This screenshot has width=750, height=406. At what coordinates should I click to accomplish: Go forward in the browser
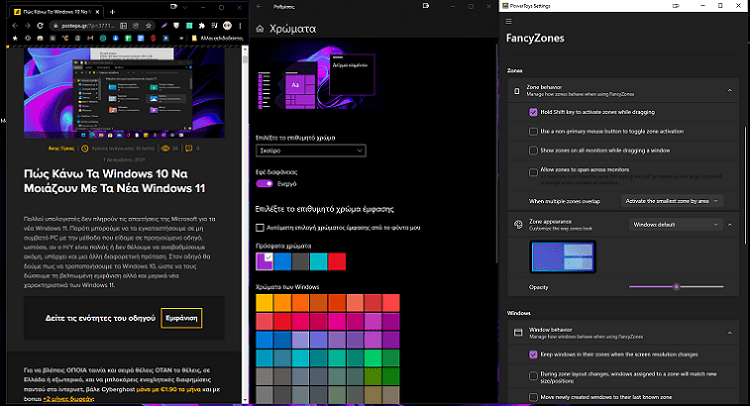tap(27, 26)
